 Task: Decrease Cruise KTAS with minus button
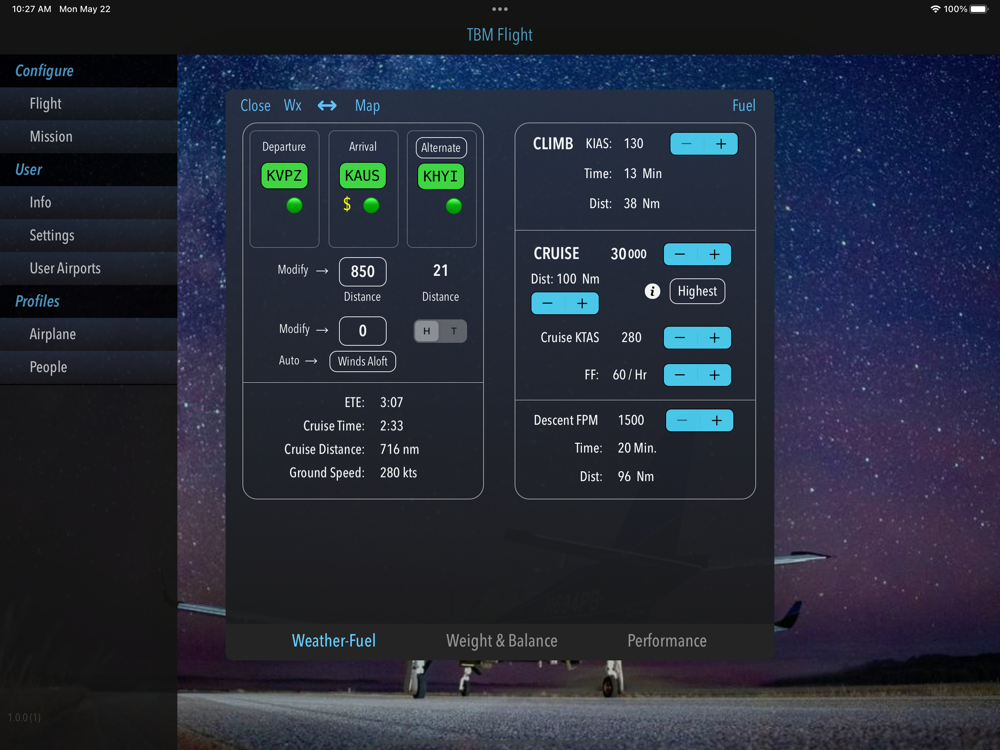click(680, 338)
